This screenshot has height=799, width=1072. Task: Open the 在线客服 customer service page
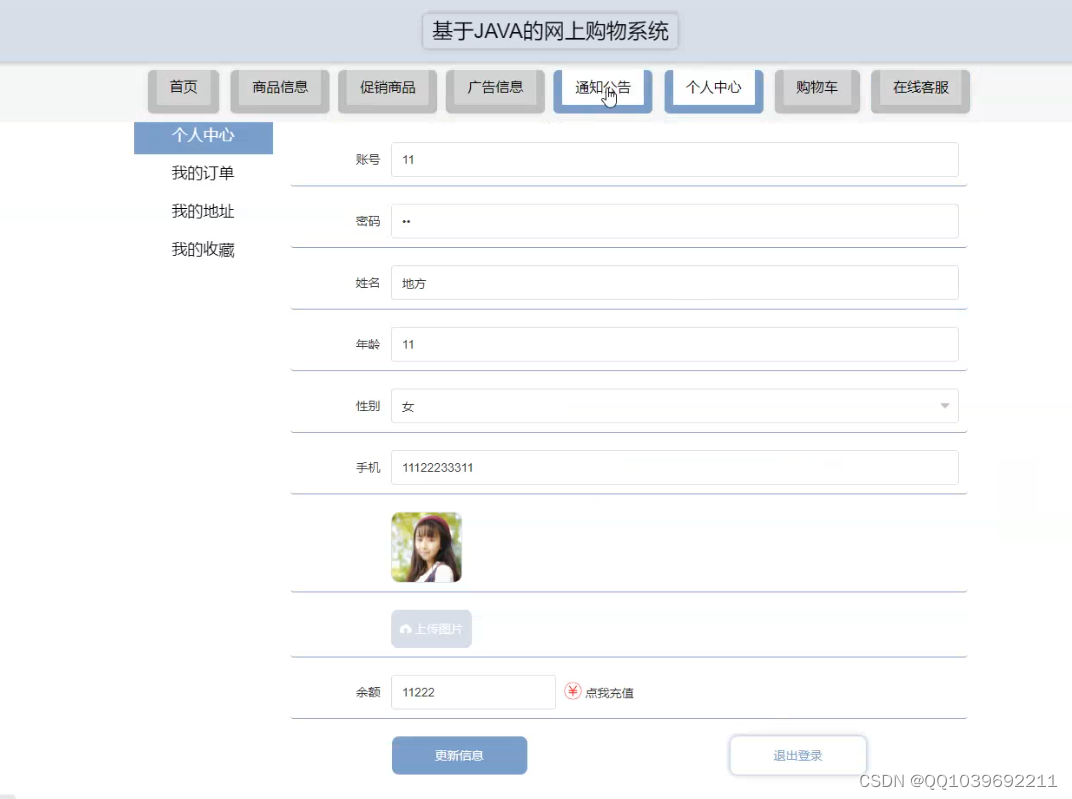click(920, 87)
